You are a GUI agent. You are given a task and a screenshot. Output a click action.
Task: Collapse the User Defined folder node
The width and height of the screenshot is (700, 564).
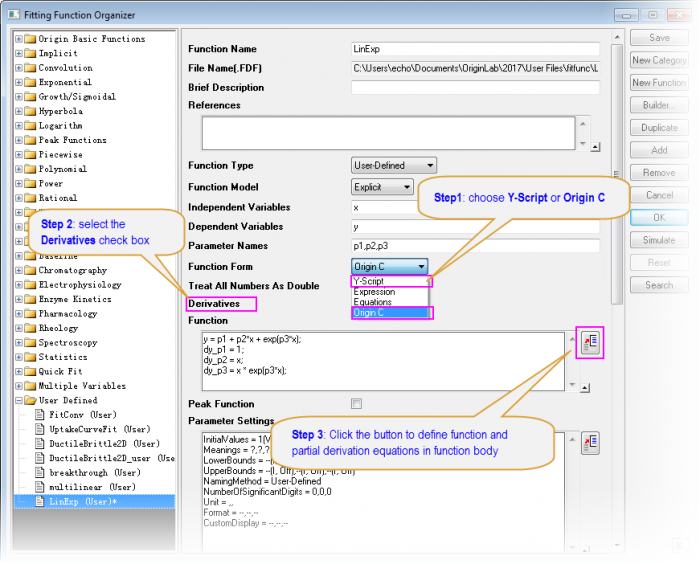click(19, 400)
